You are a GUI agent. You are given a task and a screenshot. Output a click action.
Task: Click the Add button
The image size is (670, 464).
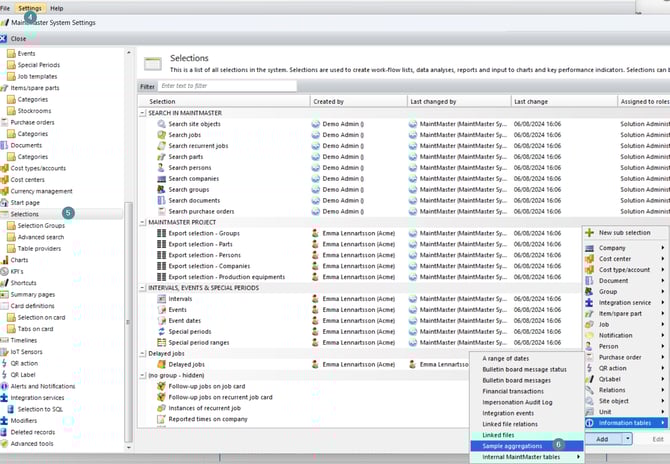tap(602, 439)
